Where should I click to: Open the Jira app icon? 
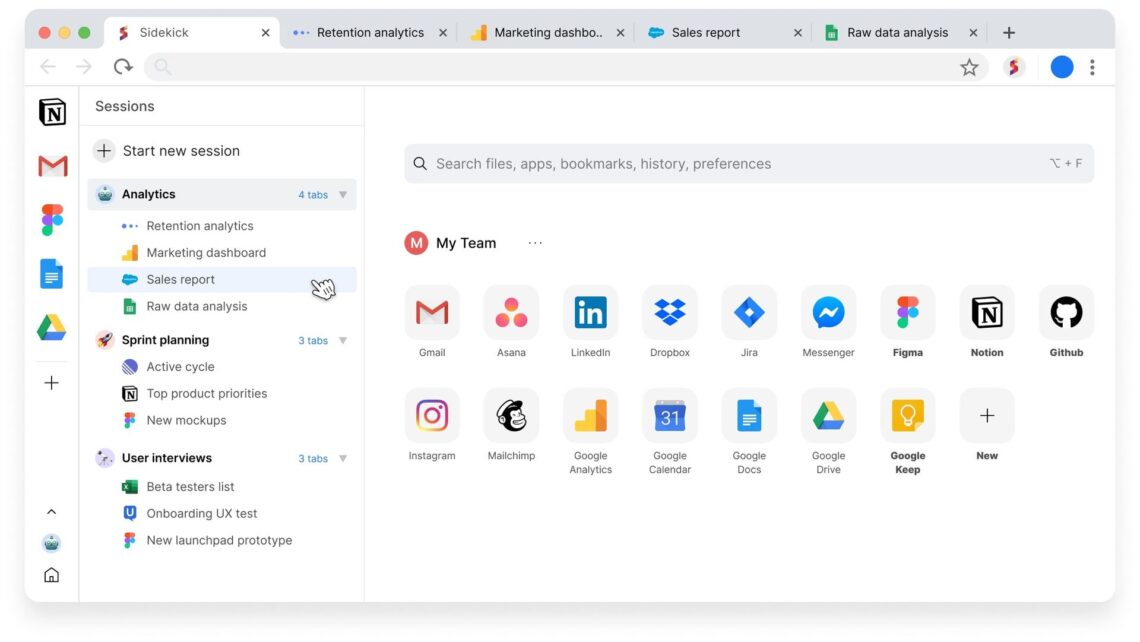(x=748, y=312)
